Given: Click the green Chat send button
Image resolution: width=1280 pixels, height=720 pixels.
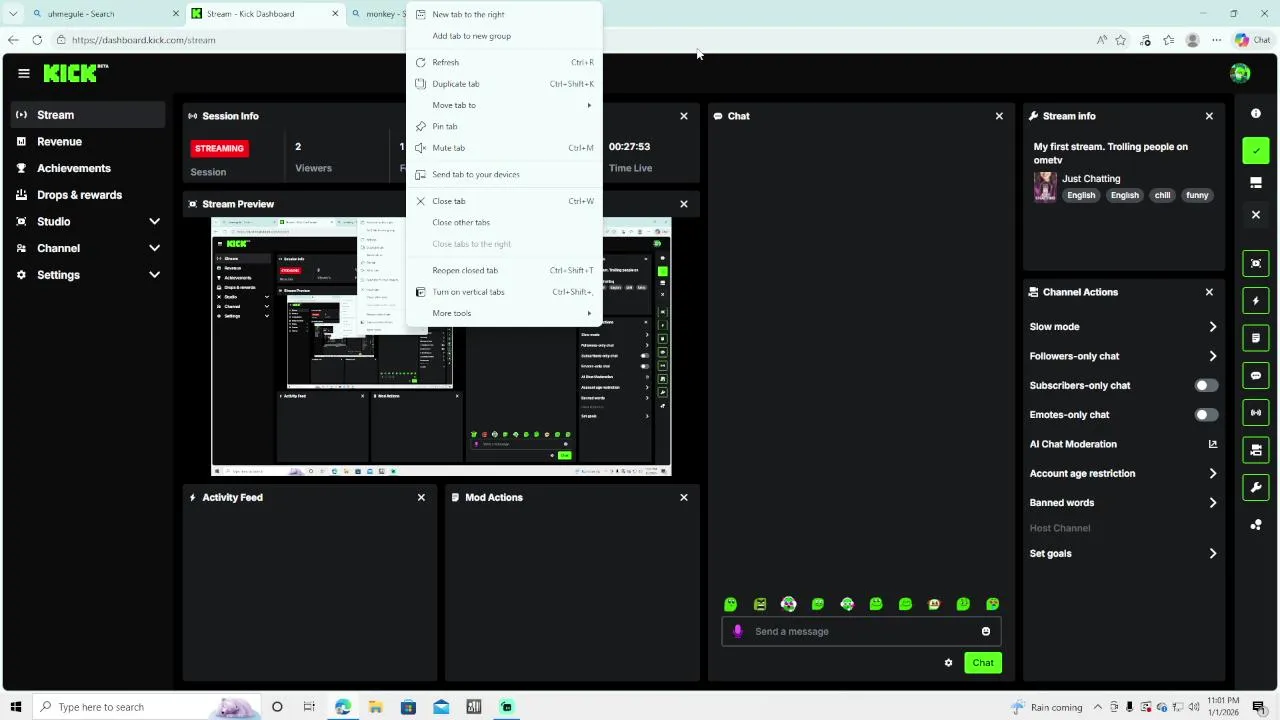Looking at the screenshot, I should pyautogui.click(x=983, y=663).
